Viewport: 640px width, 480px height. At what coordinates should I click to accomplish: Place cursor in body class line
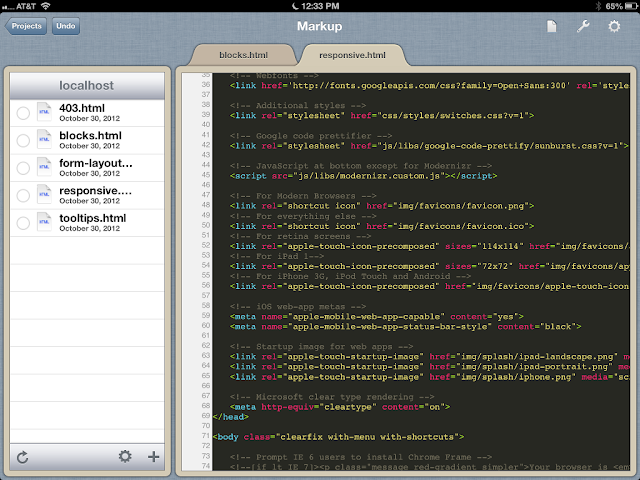[338, 437]
